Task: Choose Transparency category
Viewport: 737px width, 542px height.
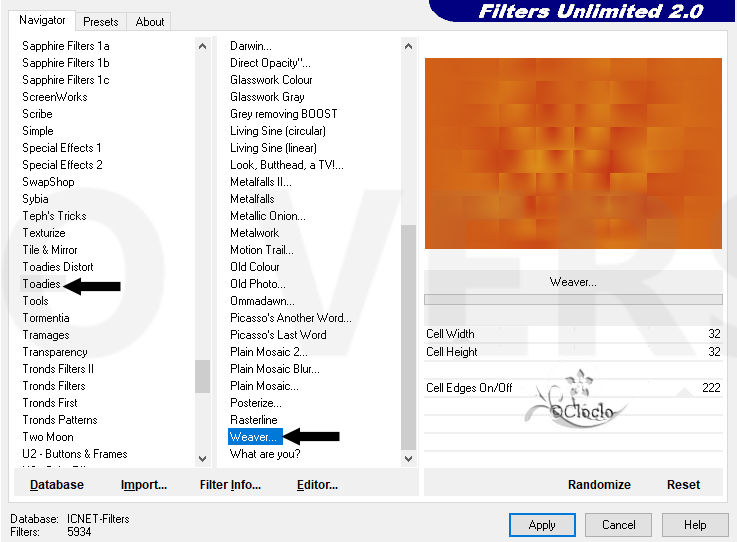Action: (x=55, y=352)
